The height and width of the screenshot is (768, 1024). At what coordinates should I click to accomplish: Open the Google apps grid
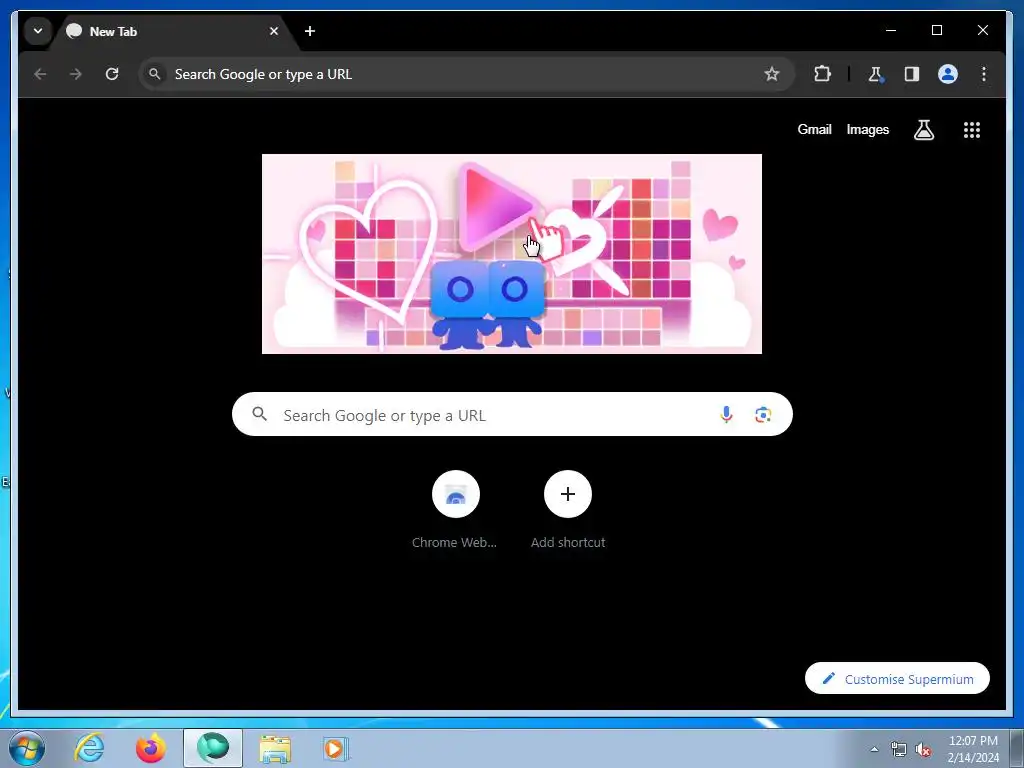(x=972, y=130)
